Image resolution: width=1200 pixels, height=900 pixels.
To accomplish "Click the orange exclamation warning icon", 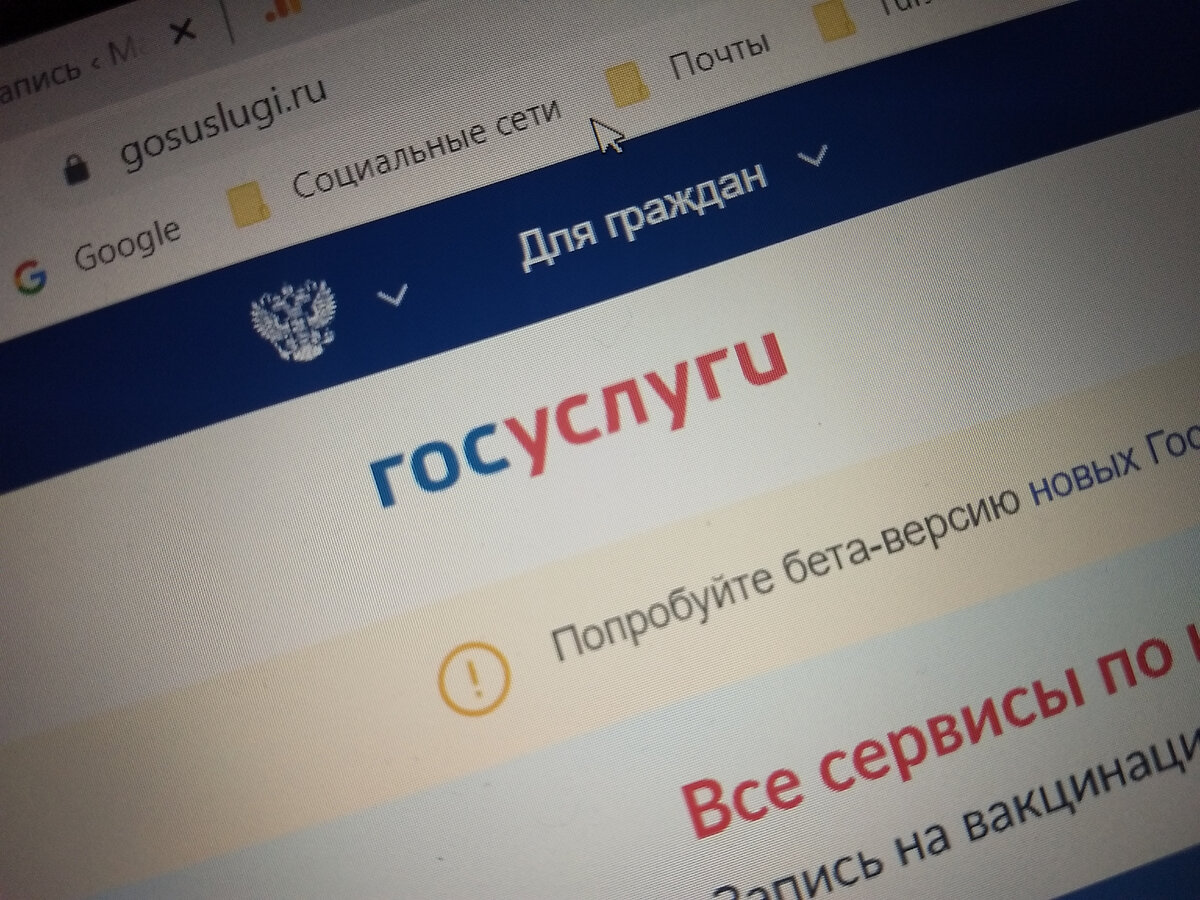I will pos(475,677).
